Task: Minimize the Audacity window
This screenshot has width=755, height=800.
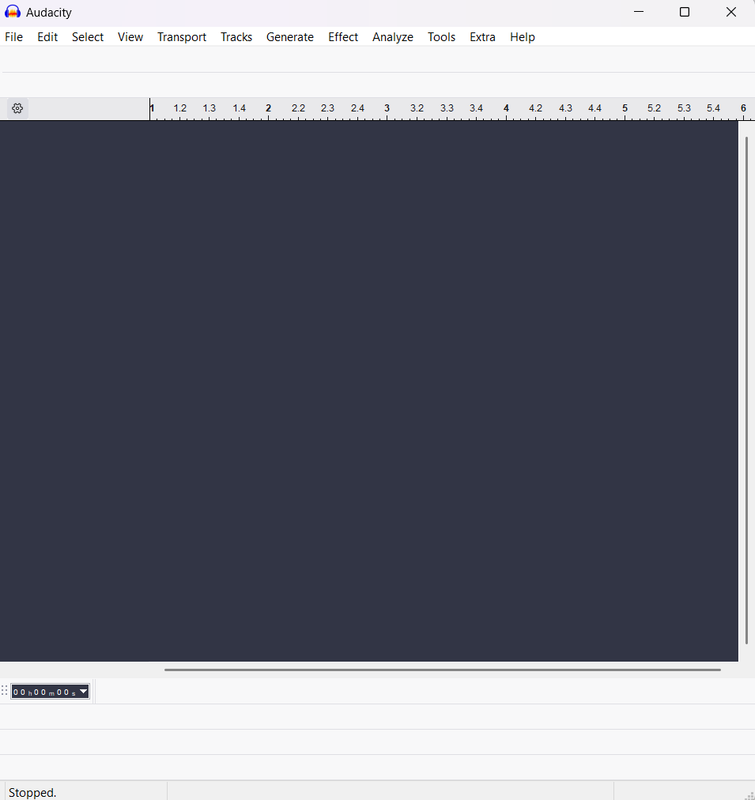Action: pyautogui.click(x=639, y=12)
